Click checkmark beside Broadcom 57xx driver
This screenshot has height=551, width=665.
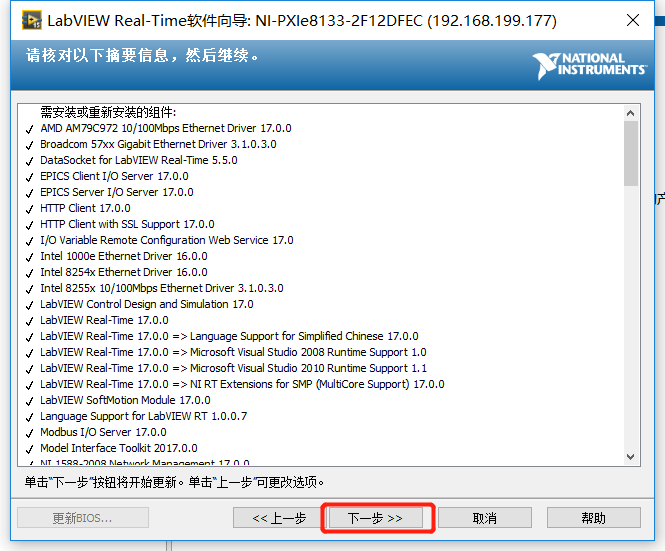(x=29, y=145)
